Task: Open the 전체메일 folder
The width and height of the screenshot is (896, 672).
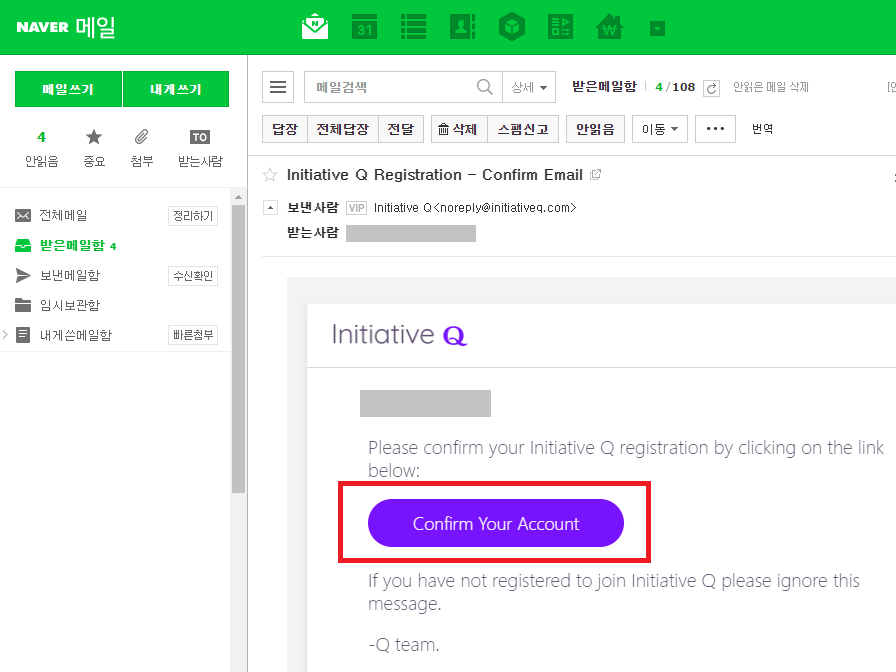Action: 63,215
